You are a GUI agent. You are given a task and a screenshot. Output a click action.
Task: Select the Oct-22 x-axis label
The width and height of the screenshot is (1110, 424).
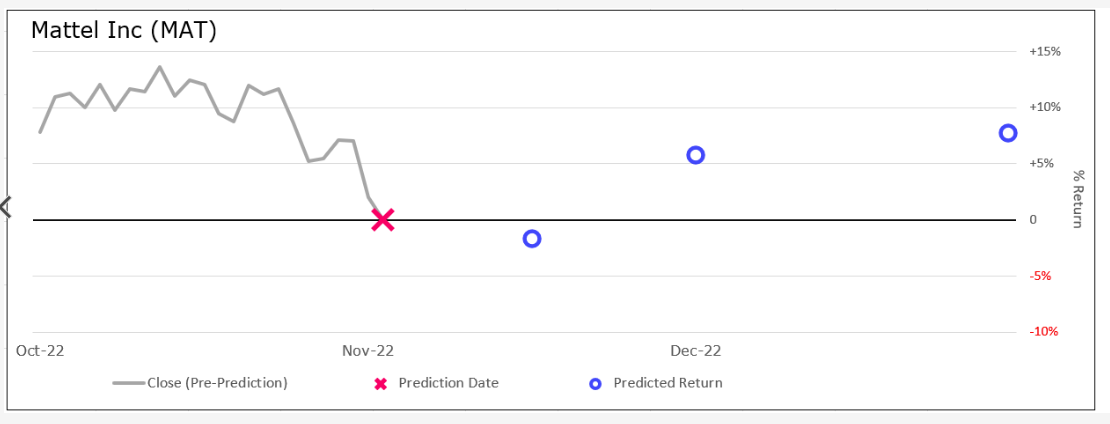tap(41, 351)
